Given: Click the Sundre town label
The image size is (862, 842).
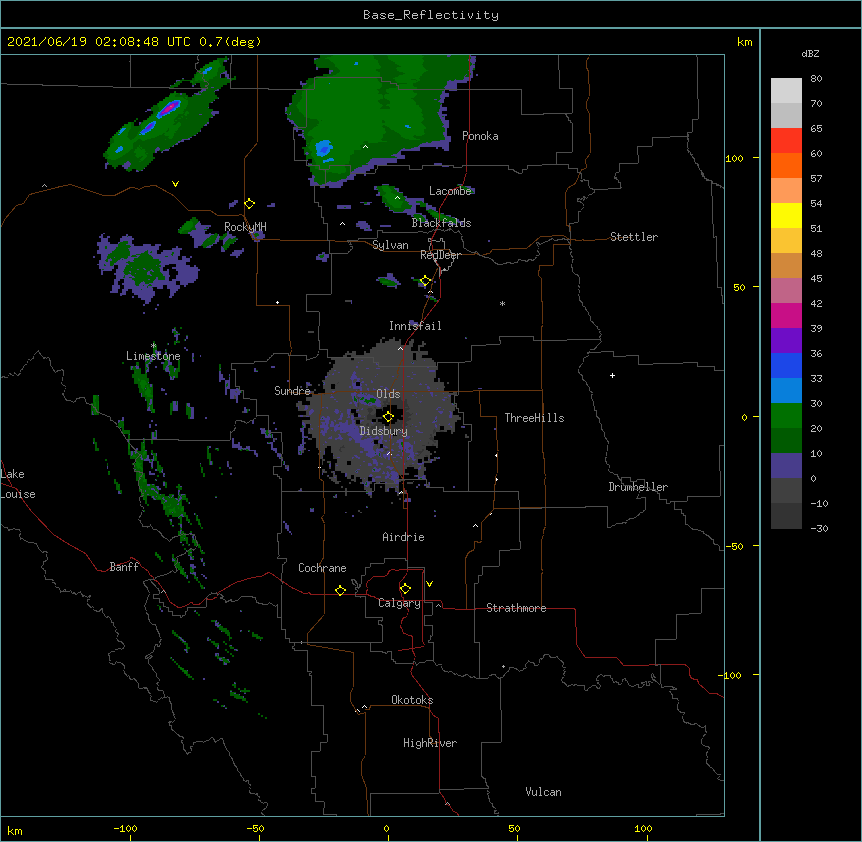Looking at the screenshot, I should pos(292,391).
